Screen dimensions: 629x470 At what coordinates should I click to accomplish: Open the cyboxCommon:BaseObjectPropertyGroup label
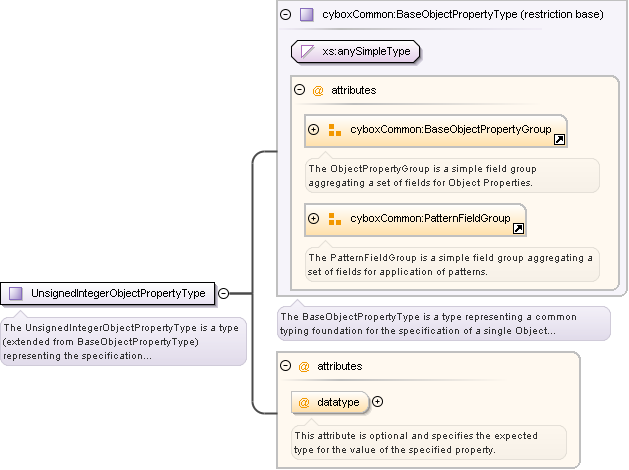point(450,130)
